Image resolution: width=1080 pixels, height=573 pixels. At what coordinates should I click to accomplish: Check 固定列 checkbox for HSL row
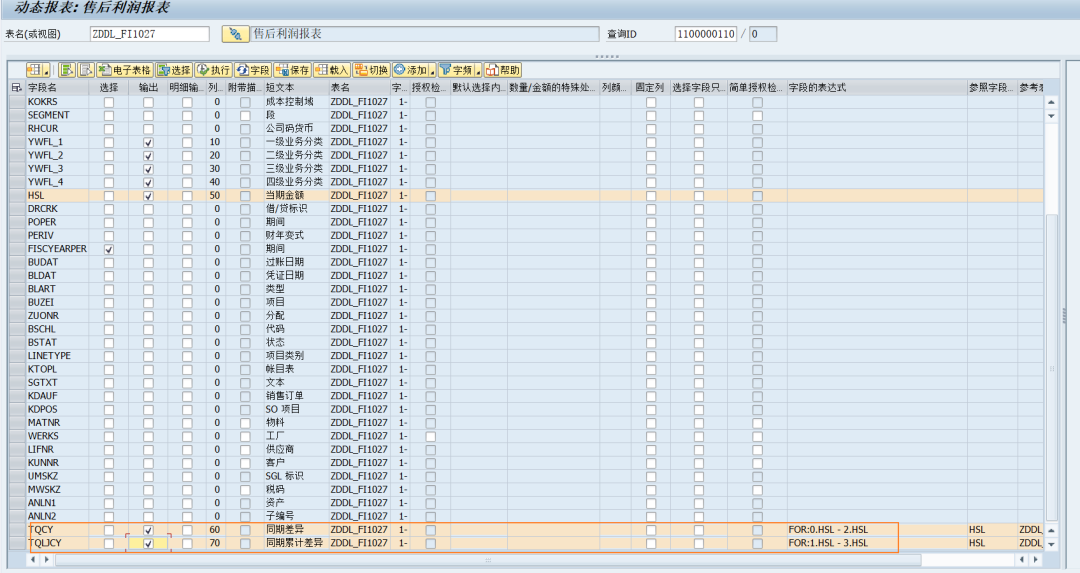click(651, 196)
